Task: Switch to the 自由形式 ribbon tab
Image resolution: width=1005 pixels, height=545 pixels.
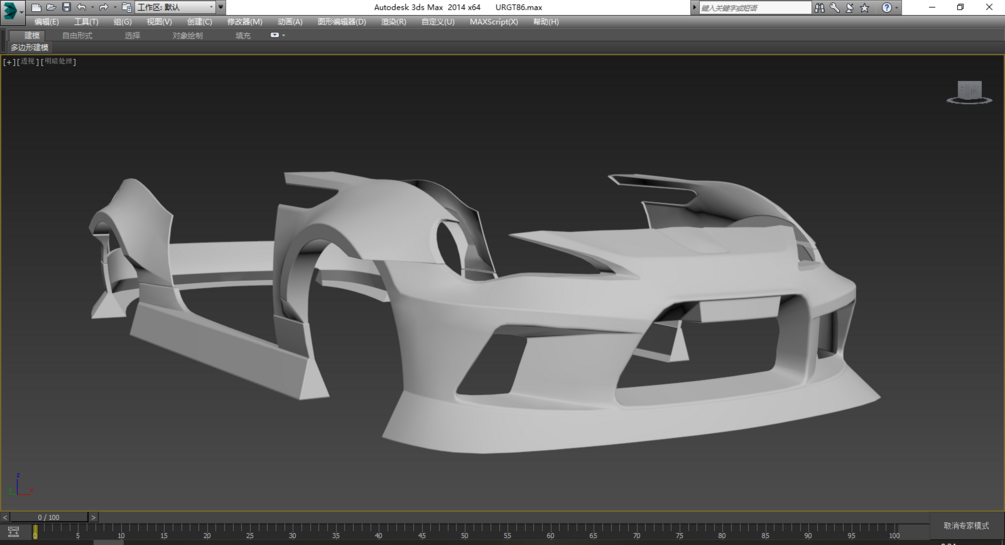Action: [x=77, y=35]
